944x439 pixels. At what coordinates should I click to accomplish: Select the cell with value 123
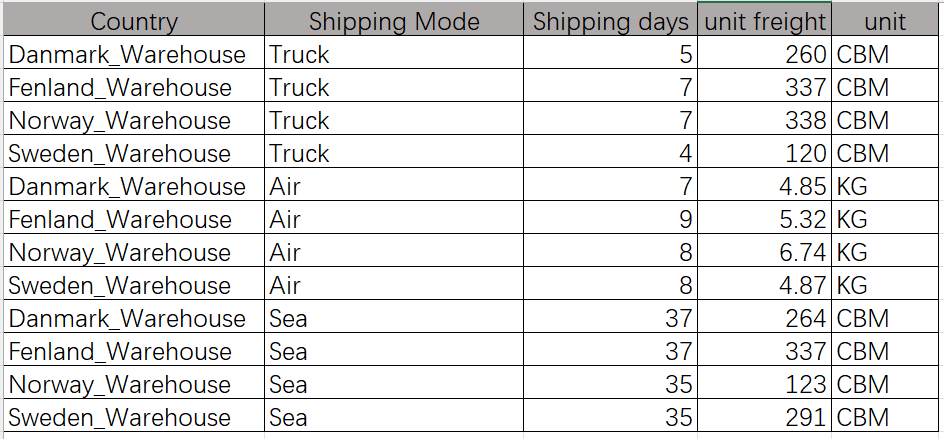[x=765, y=382]
